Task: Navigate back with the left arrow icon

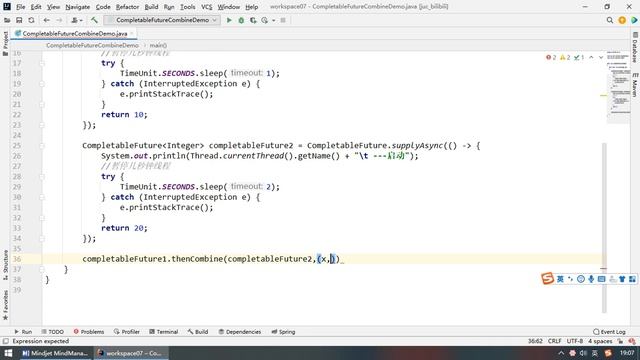Action: point(47,20)
